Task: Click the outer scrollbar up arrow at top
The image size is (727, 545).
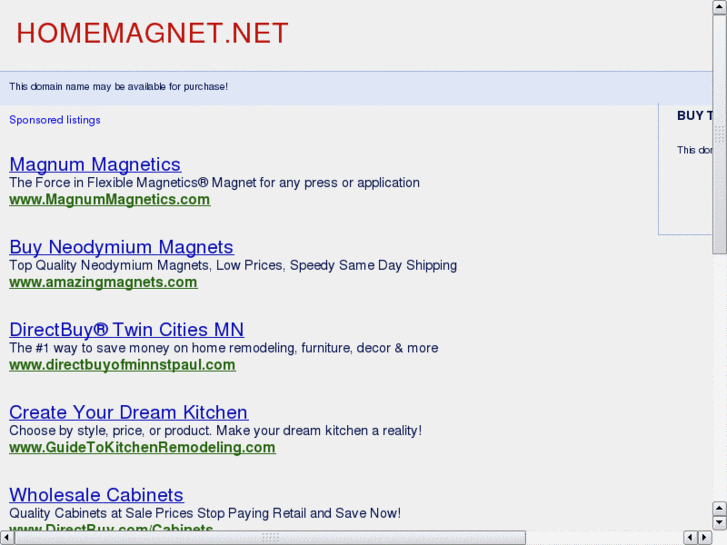Action: point(719,7)
